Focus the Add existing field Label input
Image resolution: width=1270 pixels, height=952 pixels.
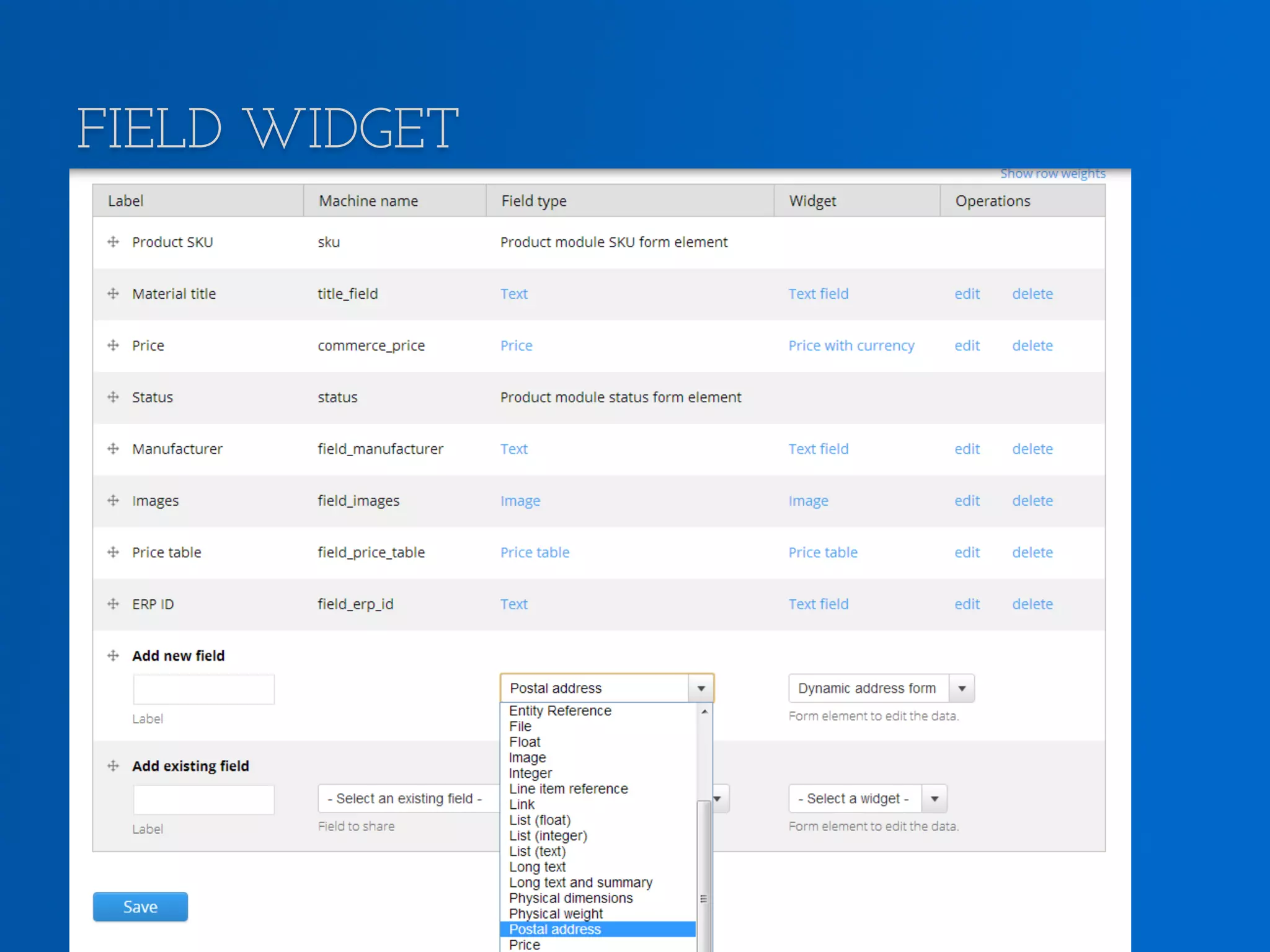203,800
